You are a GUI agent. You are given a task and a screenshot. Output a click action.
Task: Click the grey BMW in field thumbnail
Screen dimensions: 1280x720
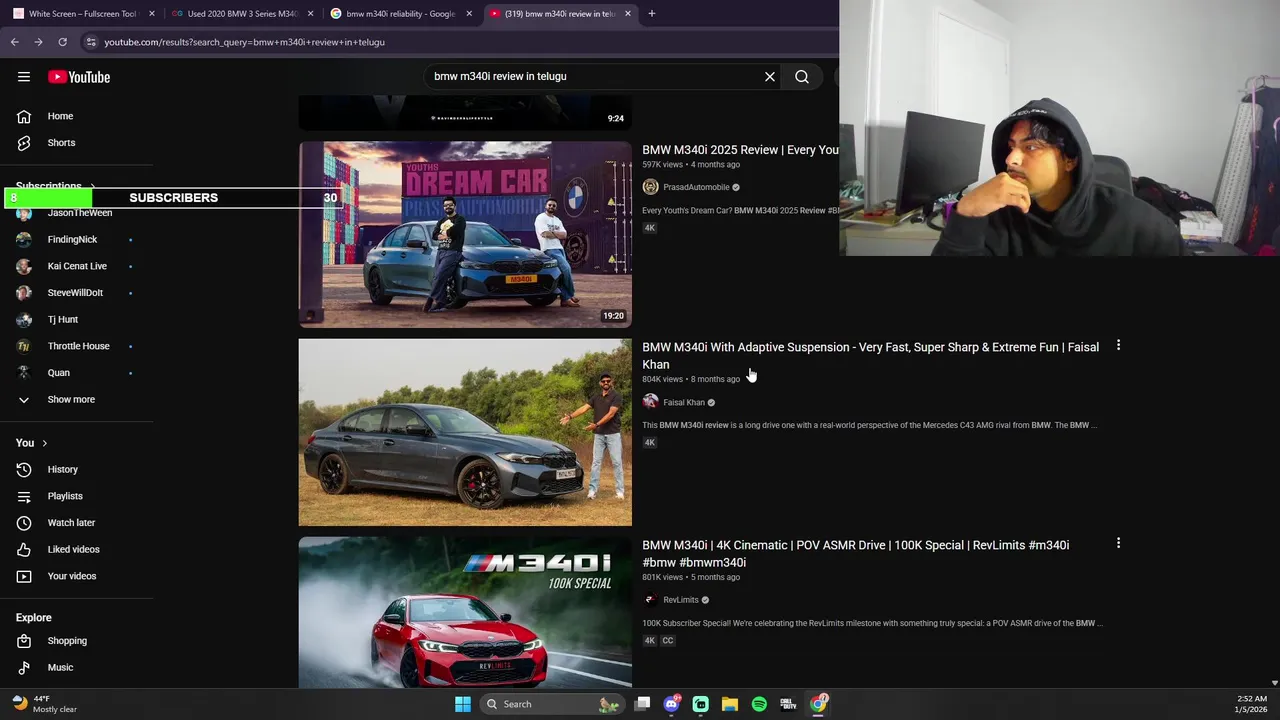(x=465, y=432)
